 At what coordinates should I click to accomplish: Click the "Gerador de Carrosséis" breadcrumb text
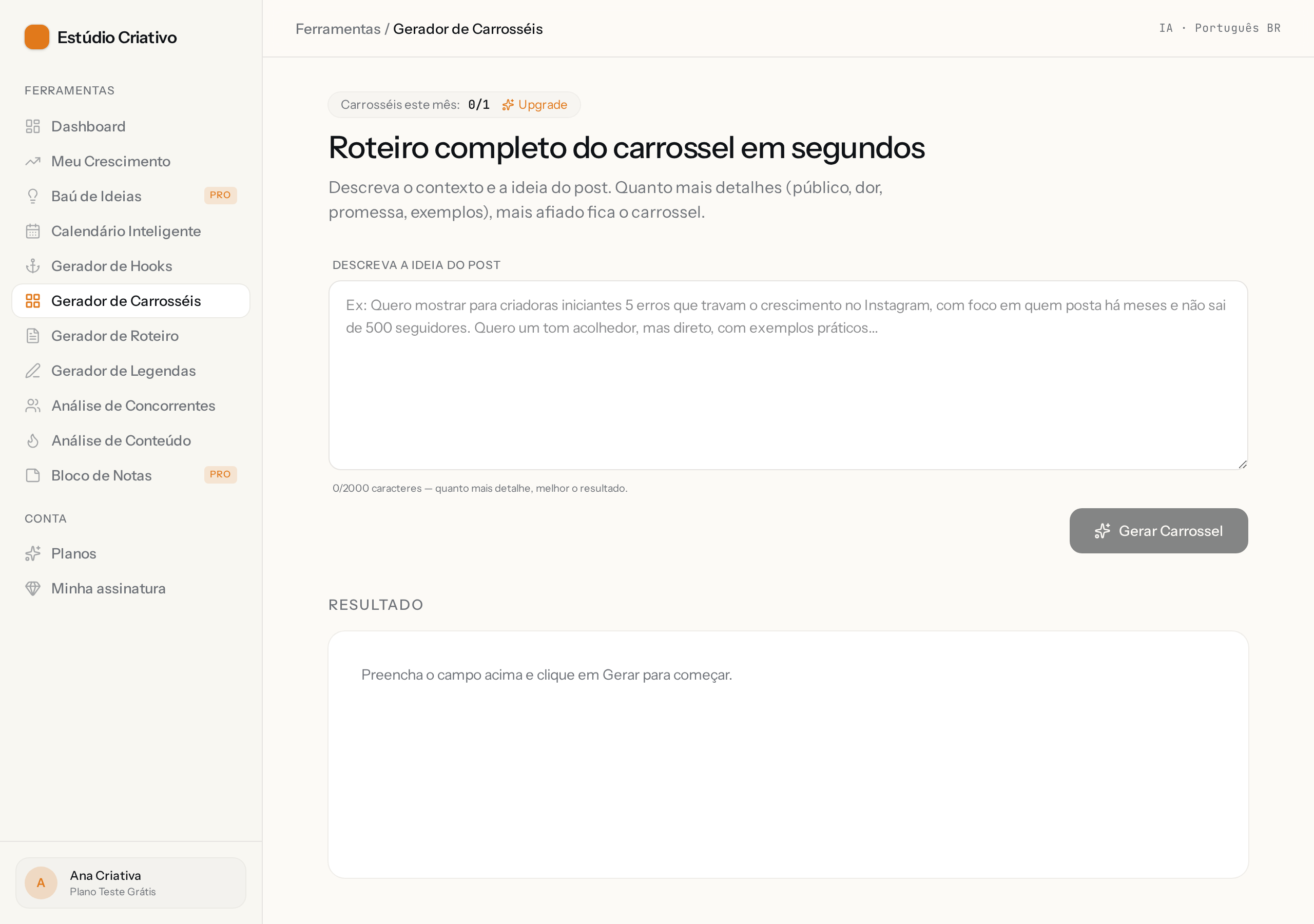468,29
